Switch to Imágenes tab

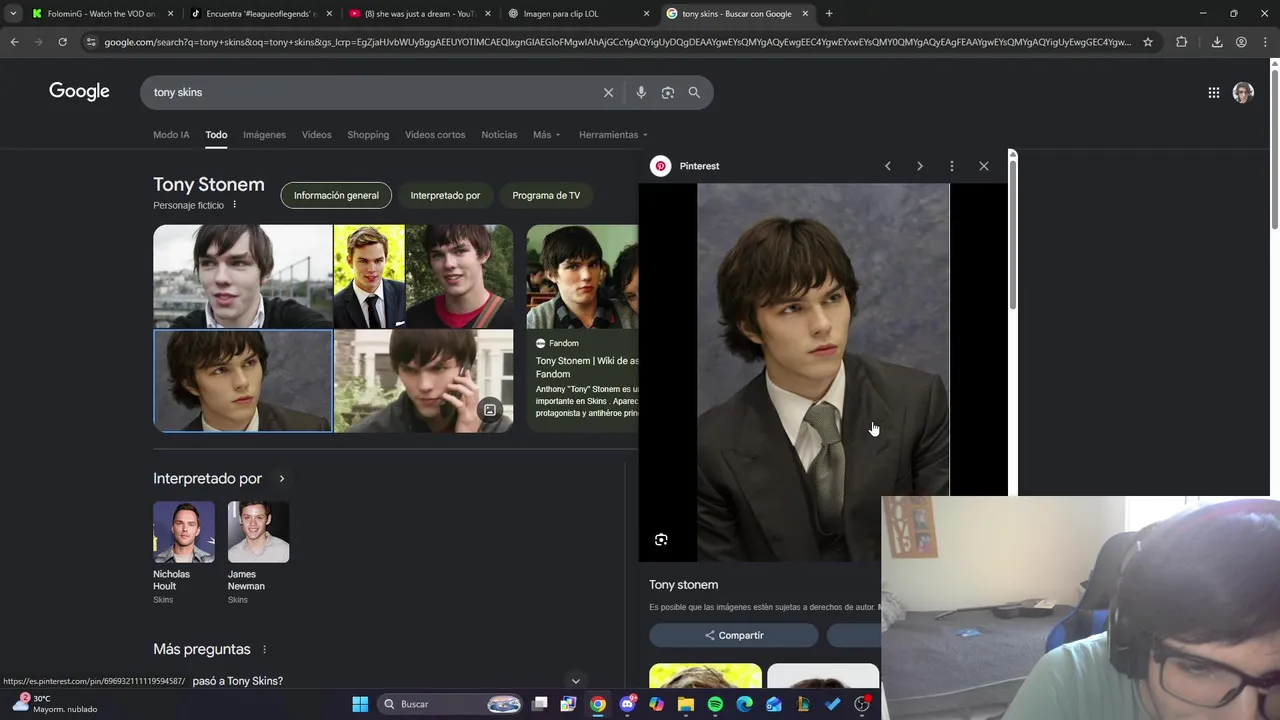tap(264, 135)
